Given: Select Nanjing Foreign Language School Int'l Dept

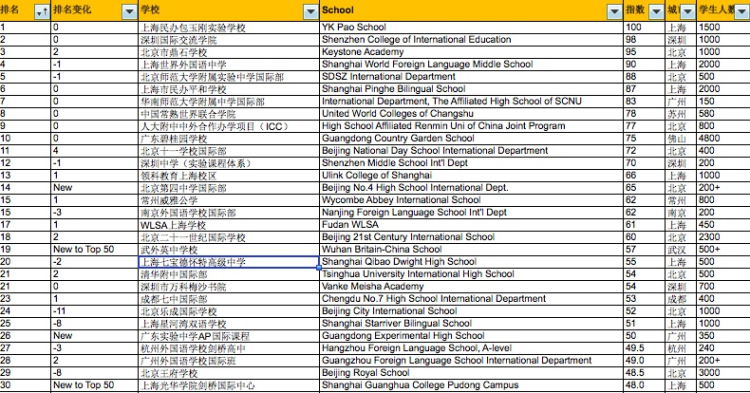Looking at the screenshot, I should 472,213.
